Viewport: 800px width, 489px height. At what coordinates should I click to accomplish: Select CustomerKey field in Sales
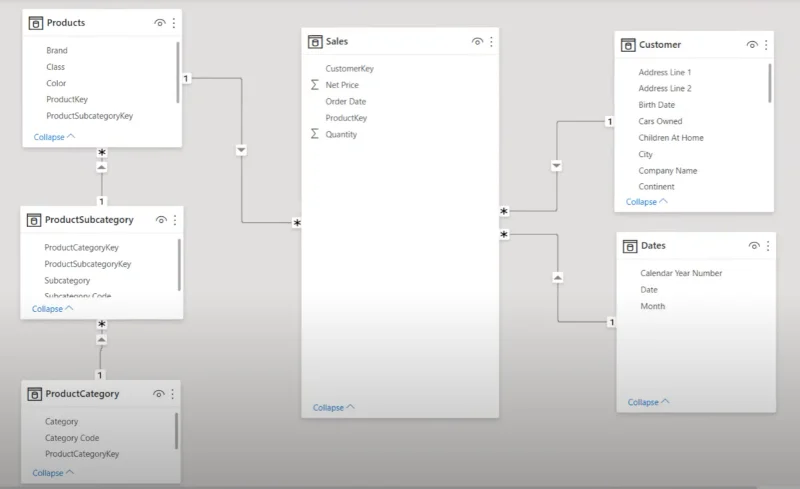point(349,68)
